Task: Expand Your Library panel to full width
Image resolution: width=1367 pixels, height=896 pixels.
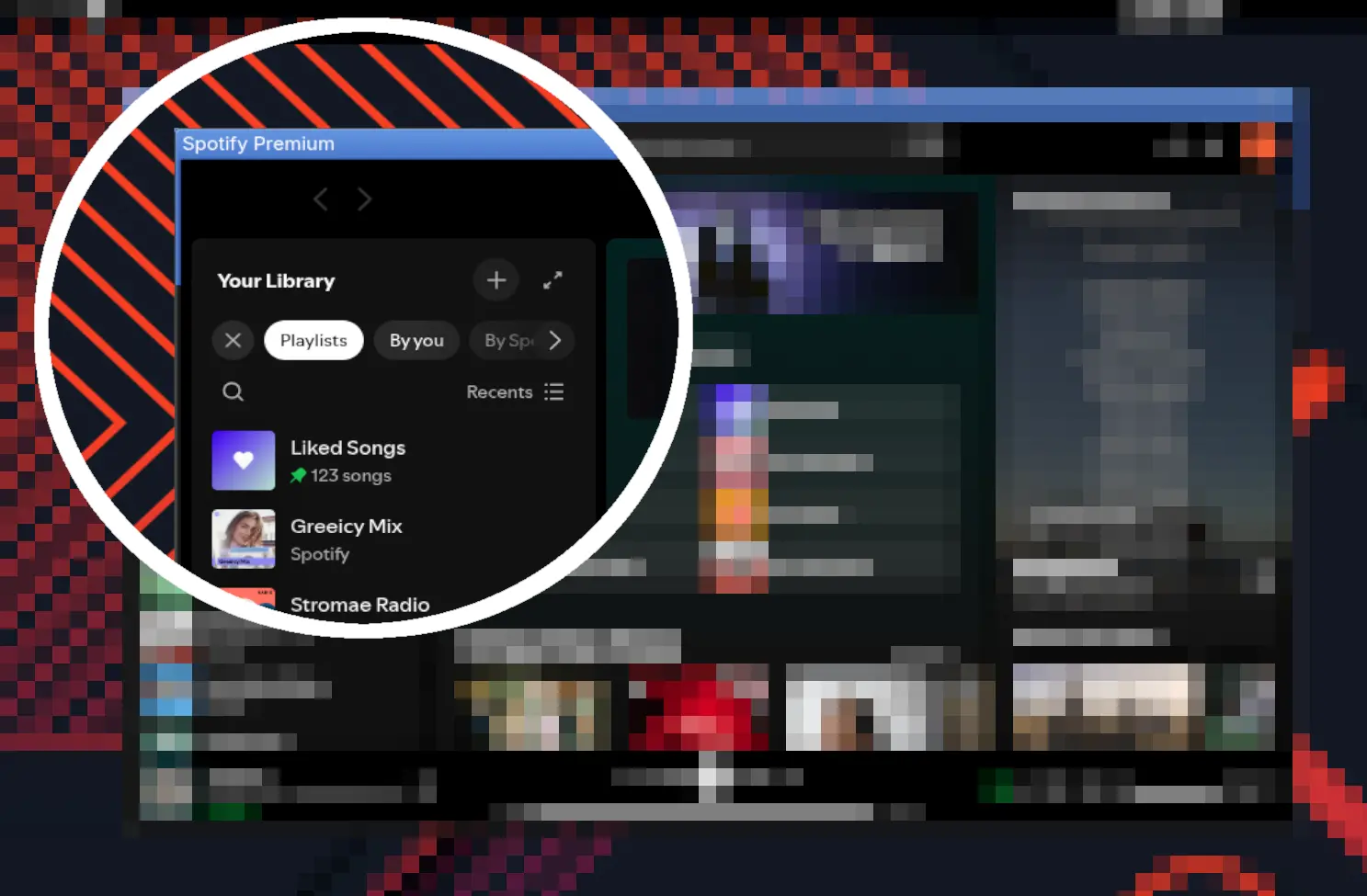Action: (x=552, y=280)
